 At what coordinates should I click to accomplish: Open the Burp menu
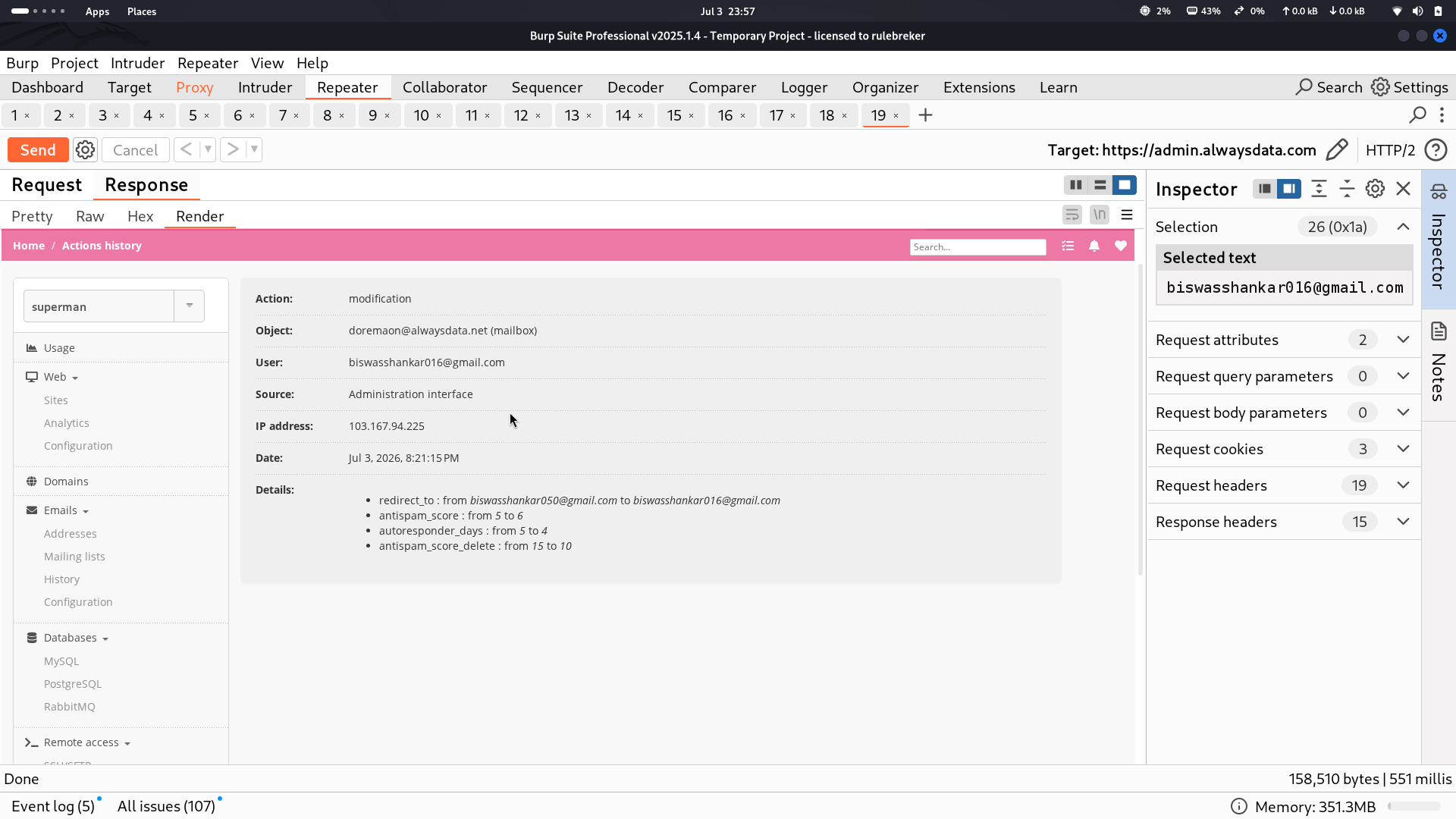22,63
